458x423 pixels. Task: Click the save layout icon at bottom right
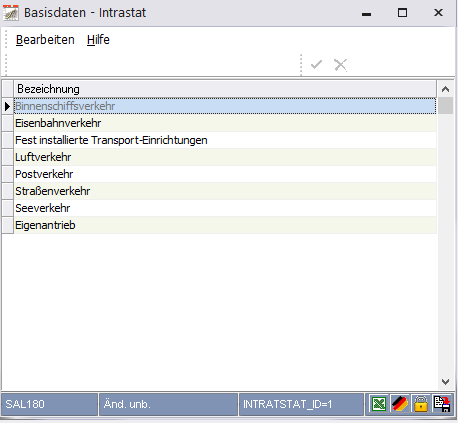(442, 404)
